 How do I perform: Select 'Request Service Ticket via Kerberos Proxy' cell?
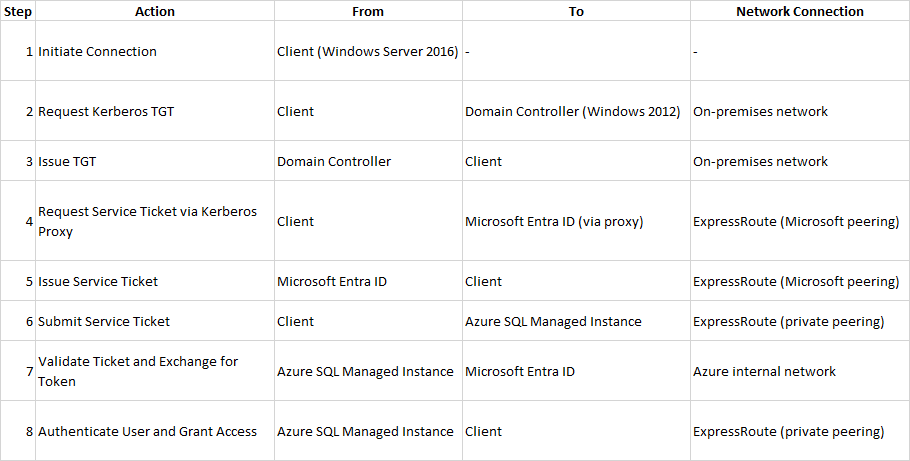point(154,221)
